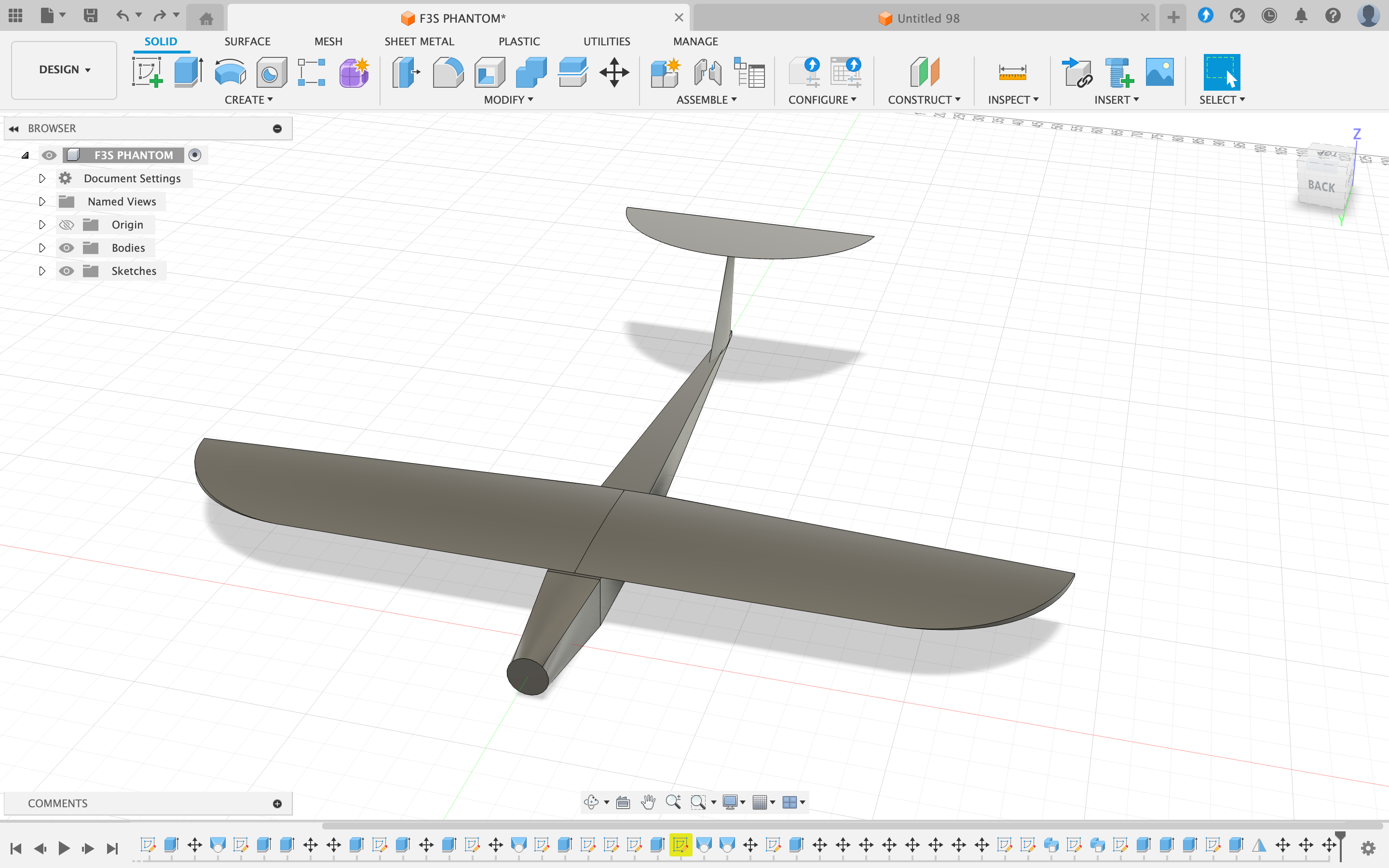Open timeline settings gear

[1368, 847]
